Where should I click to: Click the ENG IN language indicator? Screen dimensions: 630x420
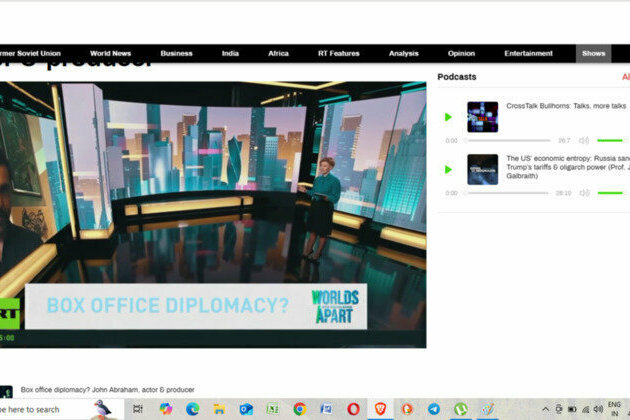tap(614, 409)
